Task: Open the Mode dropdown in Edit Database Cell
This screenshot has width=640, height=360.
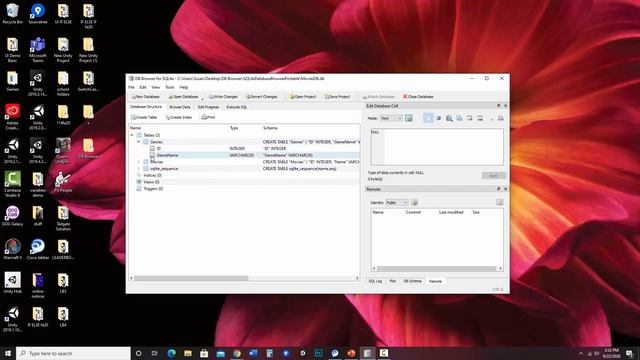Action: [391, 118]
